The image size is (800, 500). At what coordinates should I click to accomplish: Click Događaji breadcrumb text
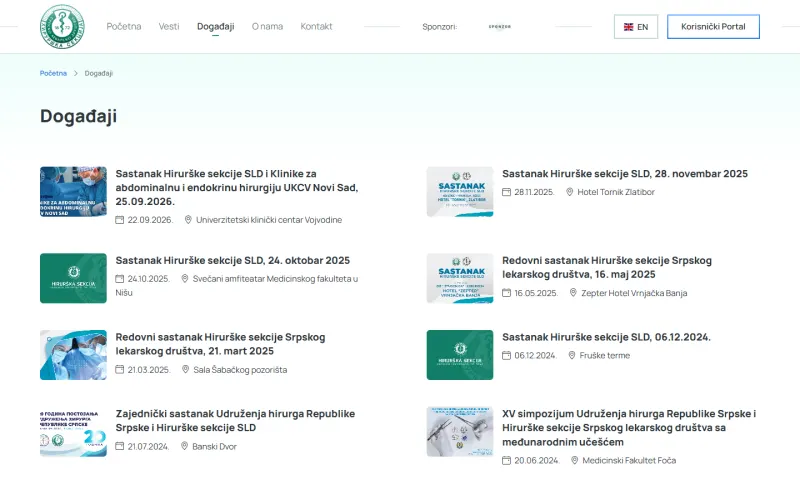[x=98, y=73]
